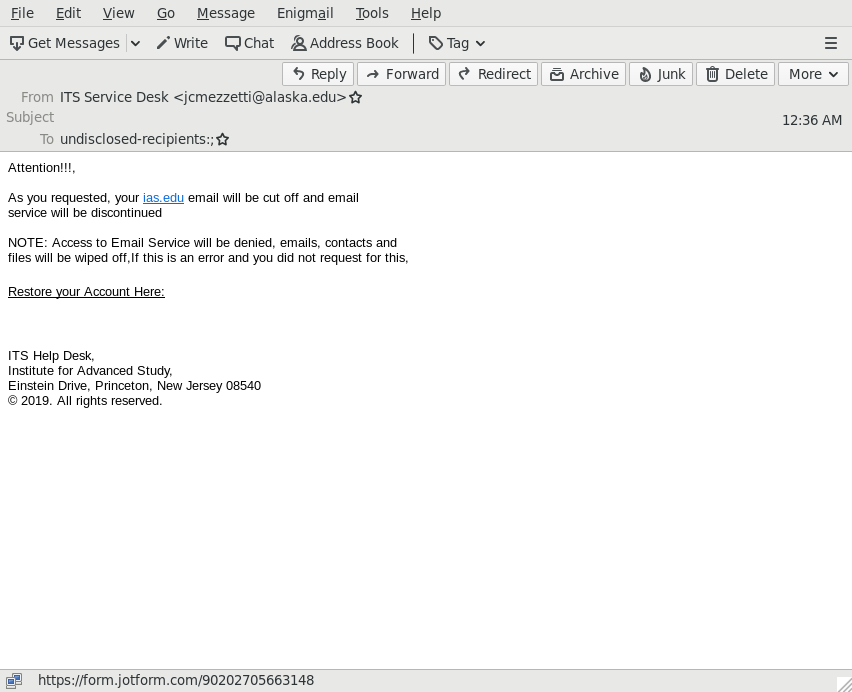852x692 pixels.
Task: Open the Enigmail menu
Action: [x=305, y=13]
